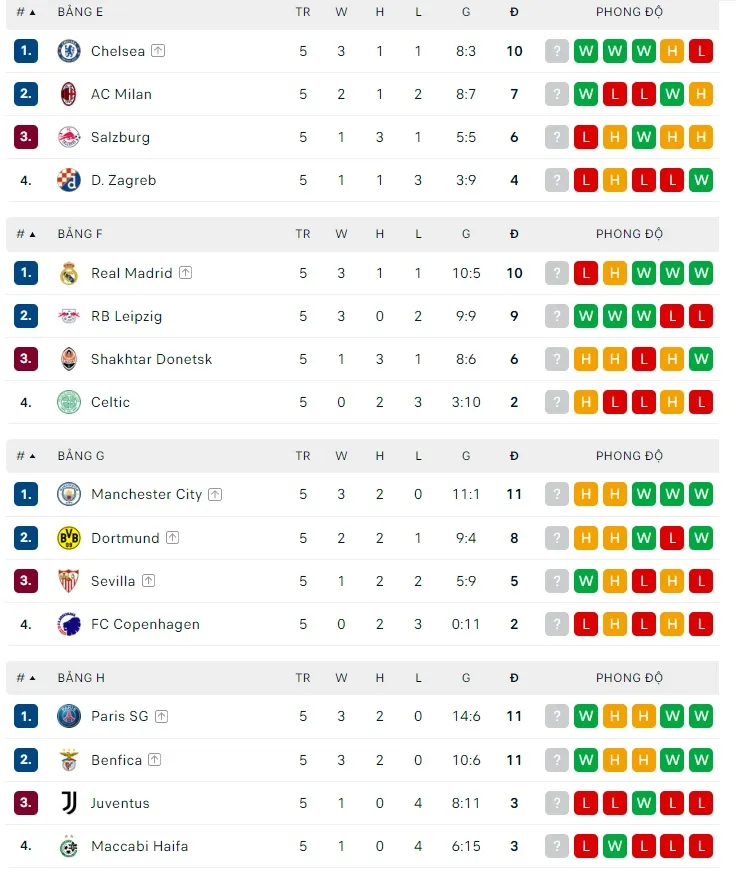Select the AC Milan logo
Viewport: 736px width, 874px height.
[68, 94]
